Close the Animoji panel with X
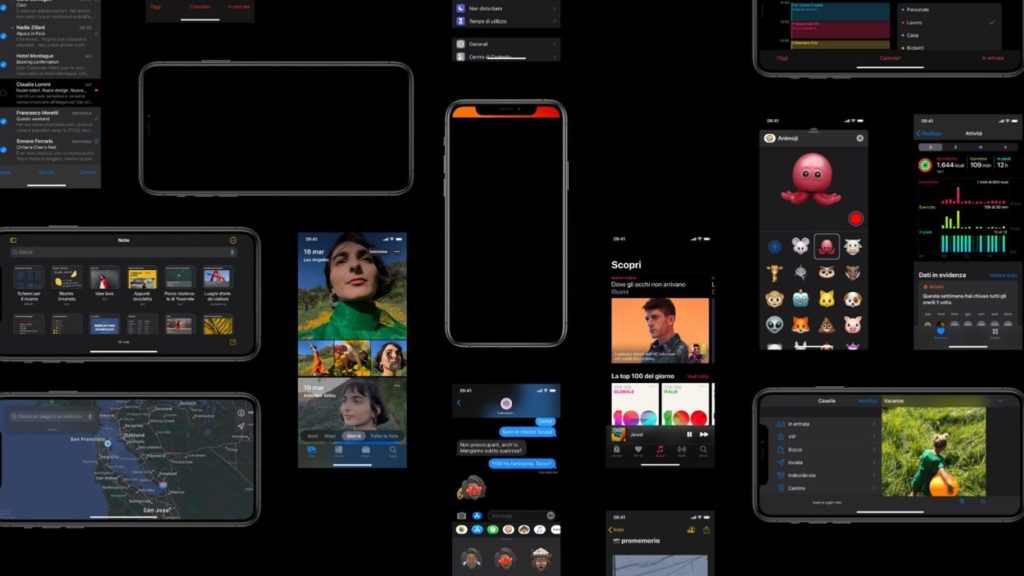 pyautogui.click(x=859, y=138)
